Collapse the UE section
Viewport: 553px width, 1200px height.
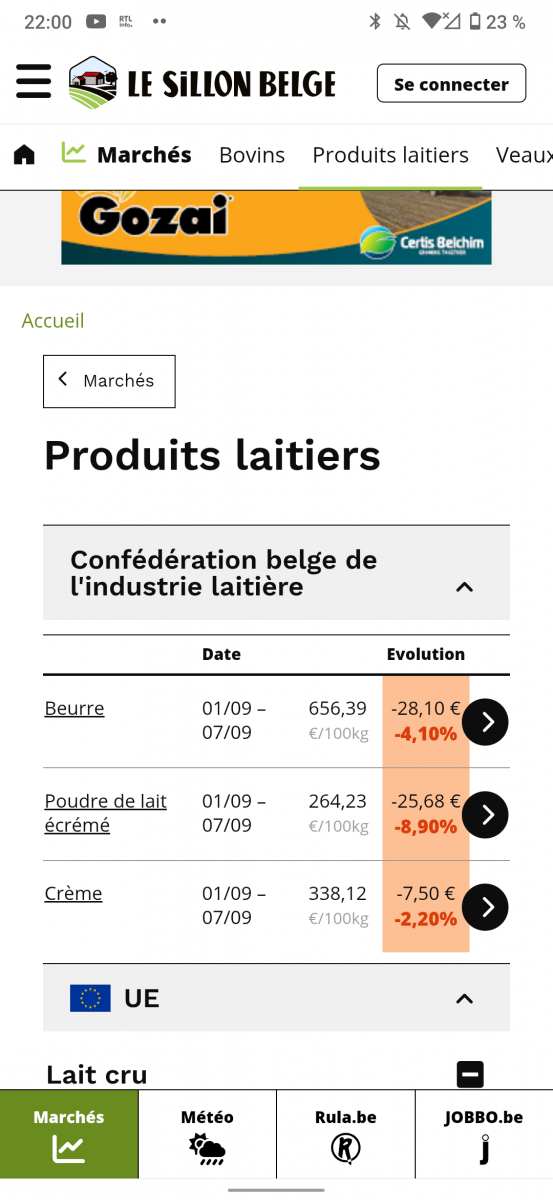[276, 998]
